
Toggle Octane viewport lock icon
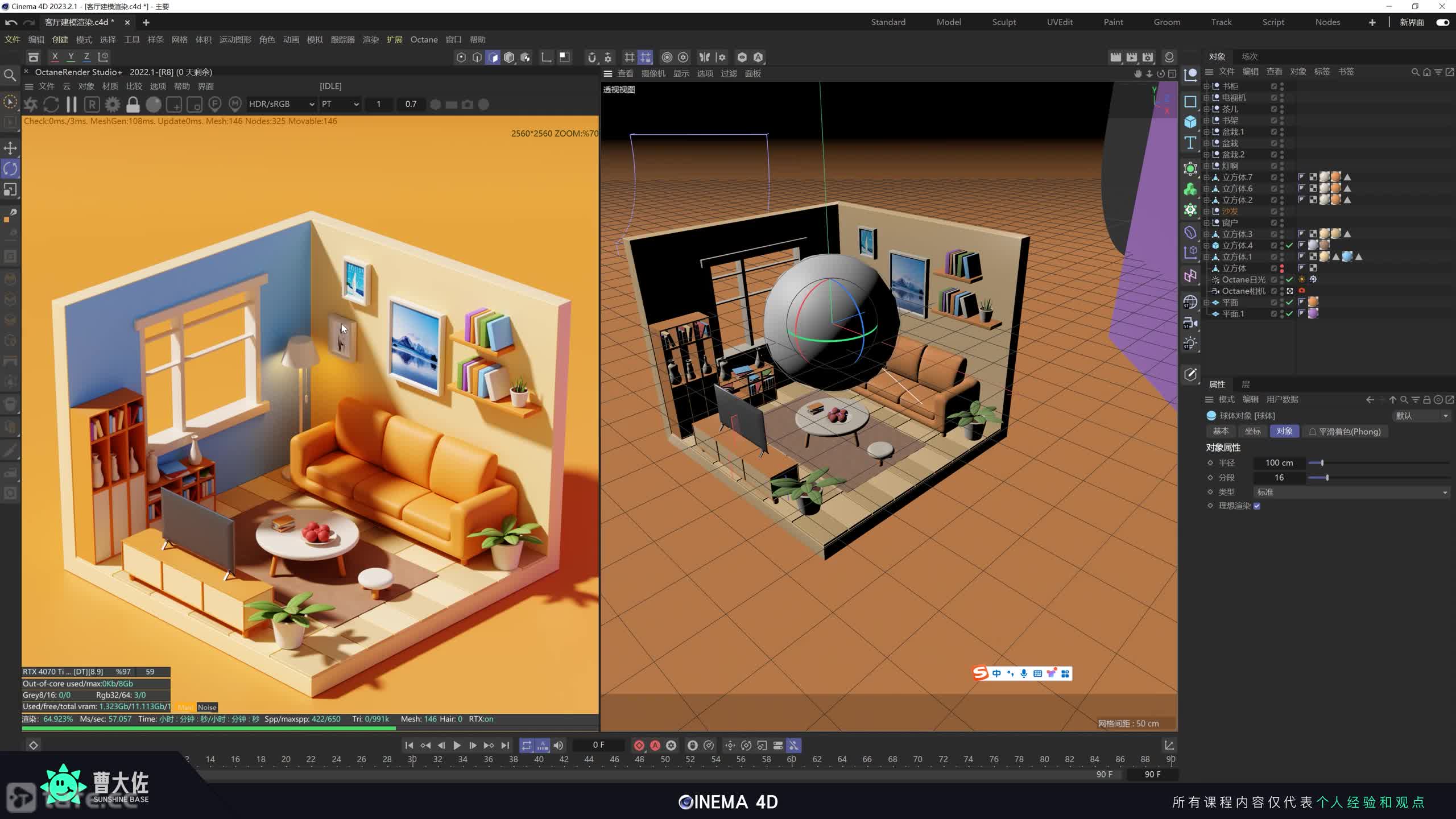click(x=133, y=104)
